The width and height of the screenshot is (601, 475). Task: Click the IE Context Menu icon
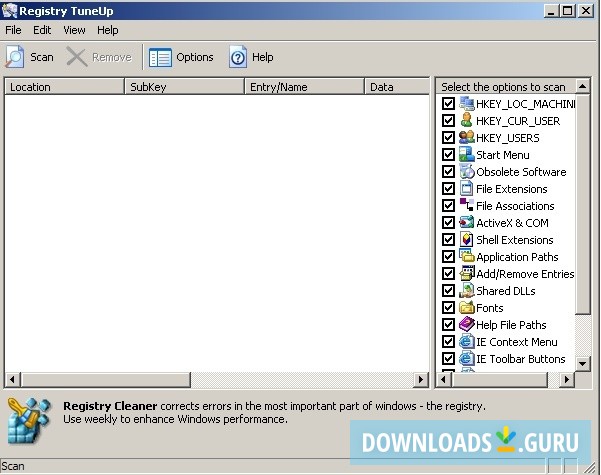pyautogui.click(x=466, y=341)
